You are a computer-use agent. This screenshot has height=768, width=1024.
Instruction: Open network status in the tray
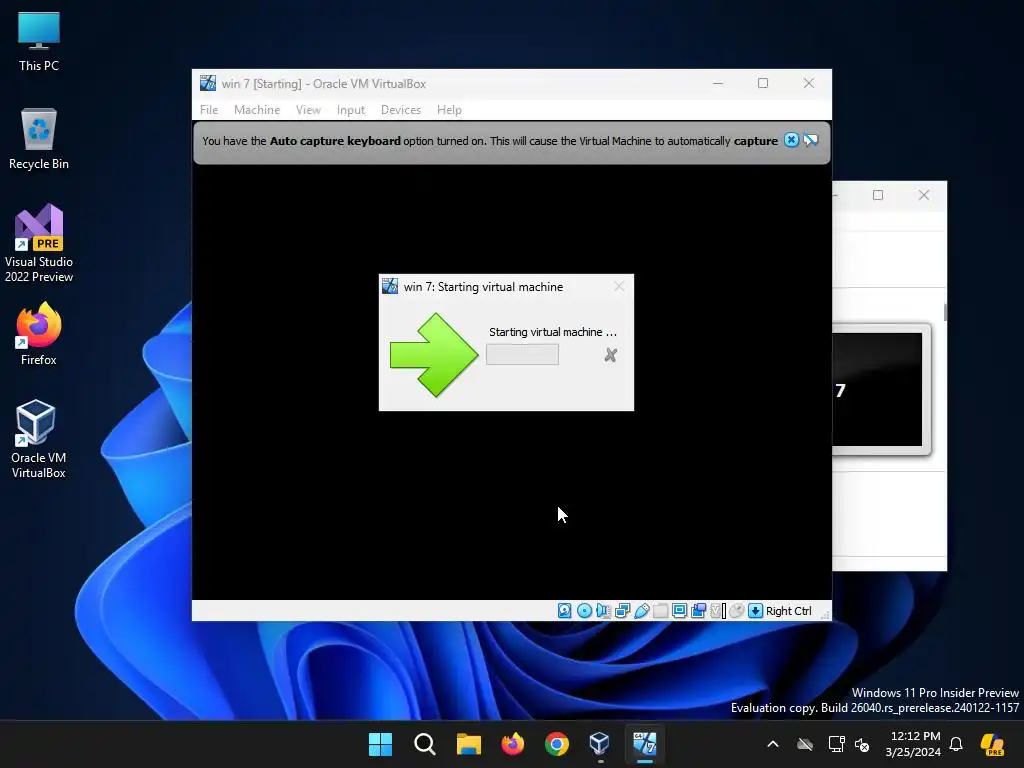836,744
